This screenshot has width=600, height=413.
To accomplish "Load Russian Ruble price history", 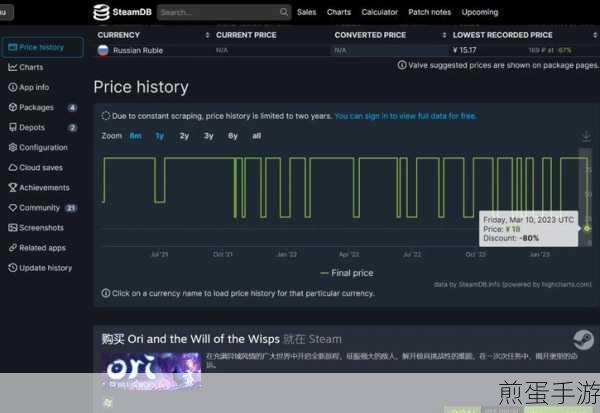I will click(138, 51).
